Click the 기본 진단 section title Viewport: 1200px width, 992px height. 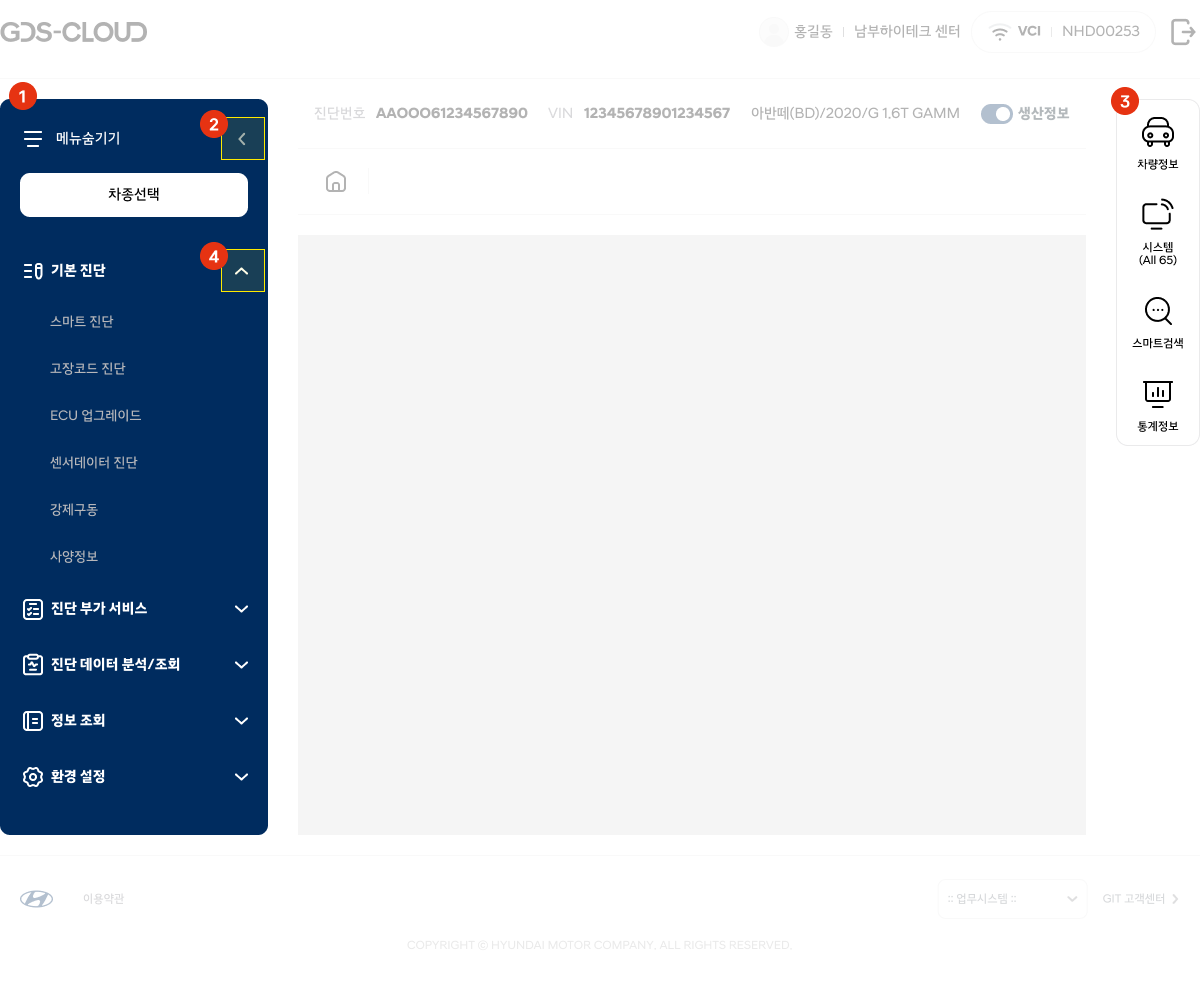(79, 271)
